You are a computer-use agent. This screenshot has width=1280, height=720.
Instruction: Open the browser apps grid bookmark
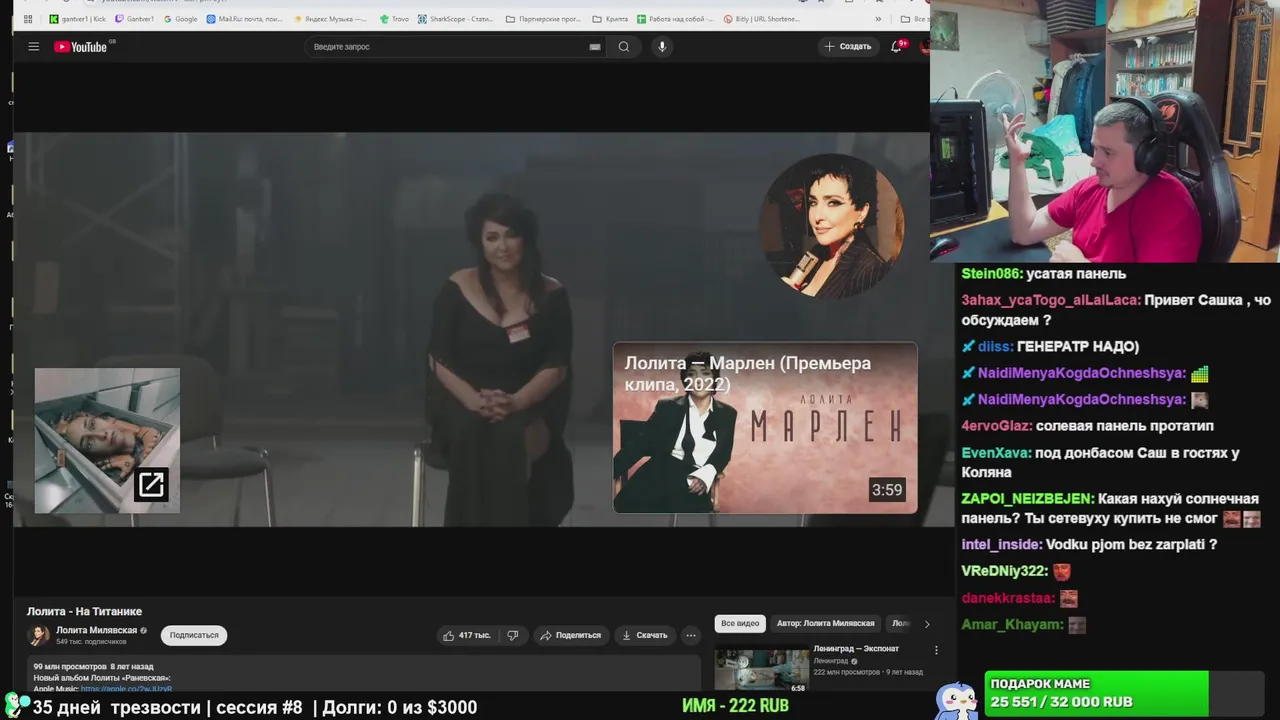coord(28,19)
